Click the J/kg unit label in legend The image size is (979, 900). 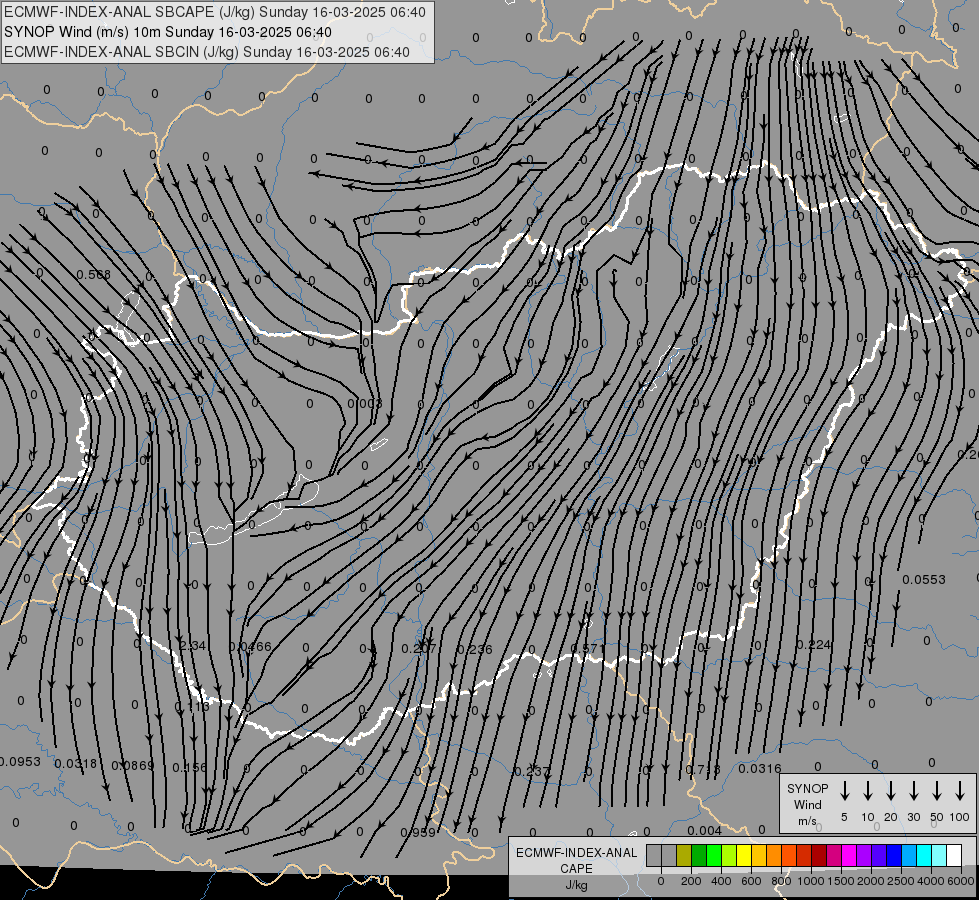click(x=576, y=885)
